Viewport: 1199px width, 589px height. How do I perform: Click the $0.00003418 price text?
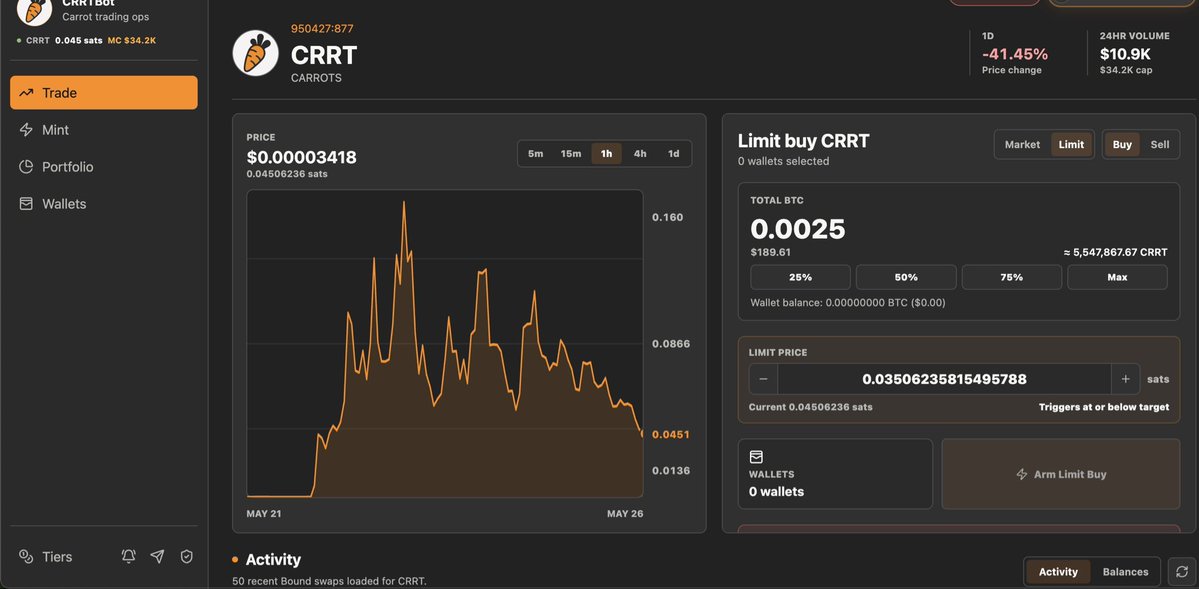(301, 158)
